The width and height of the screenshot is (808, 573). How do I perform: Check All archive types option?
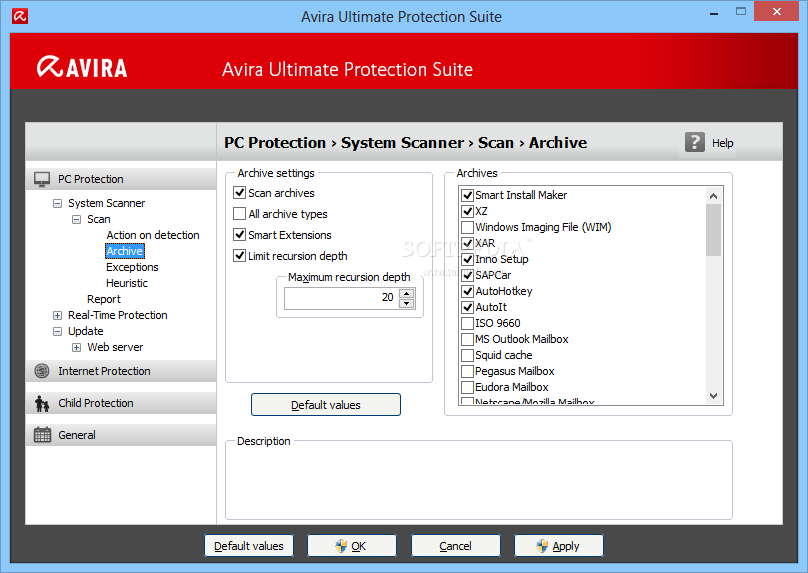pyautogui.click(x=239, y=214)
